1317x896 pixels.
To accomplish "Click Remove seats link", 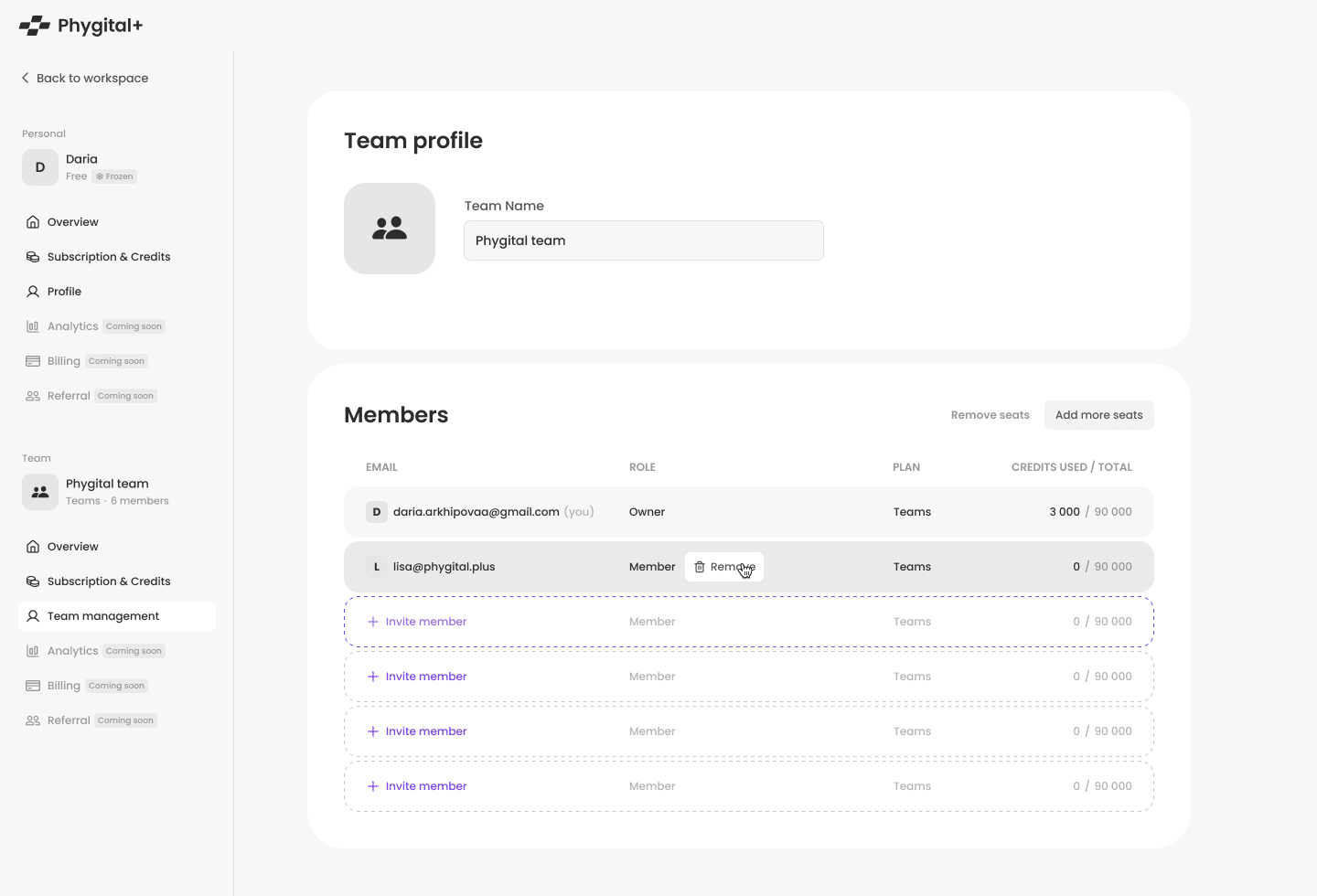I will pyautogui.click(x=990, y=415).
